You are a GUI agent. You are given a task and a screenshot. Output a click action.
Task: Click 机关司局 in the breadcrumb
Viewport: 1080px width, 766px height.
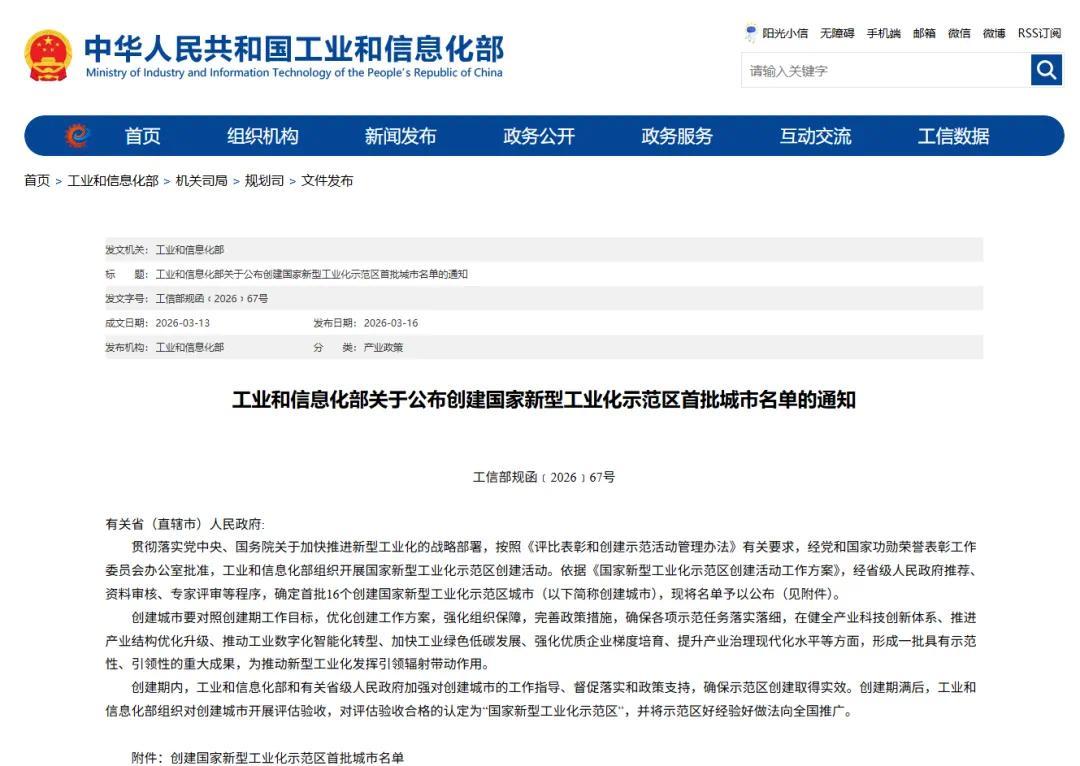pos(202,180)
